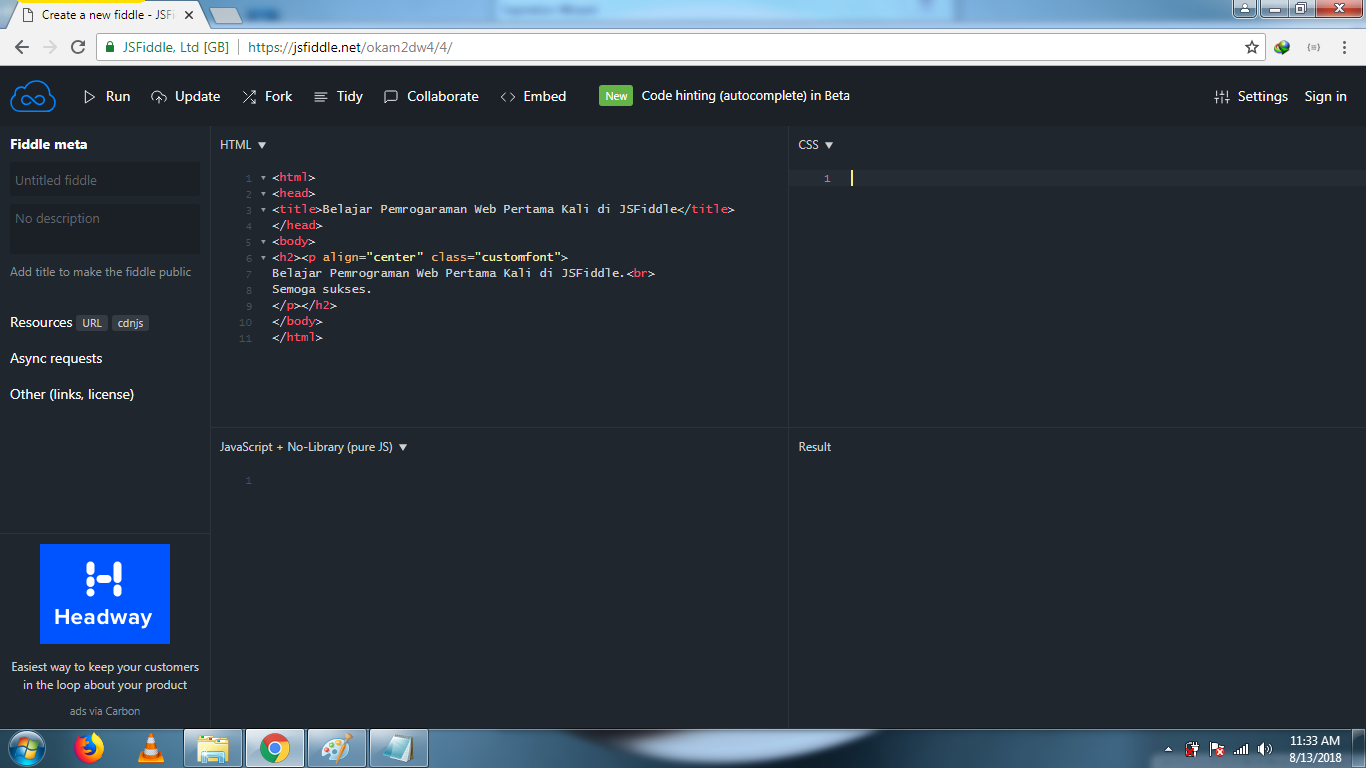Open the Chrome three-dot menu
The height and width of the screenshot is (768, 1366).
(1344, 46)
